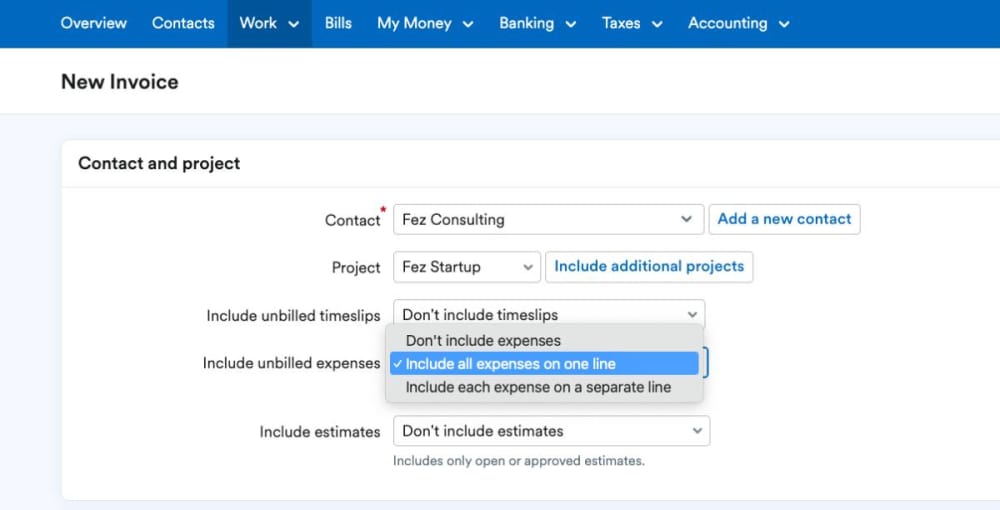This screenshot has width=1000, height=510.
Task: Open the unbilled timeslips dropdown
Action: (x=548, y=315)
